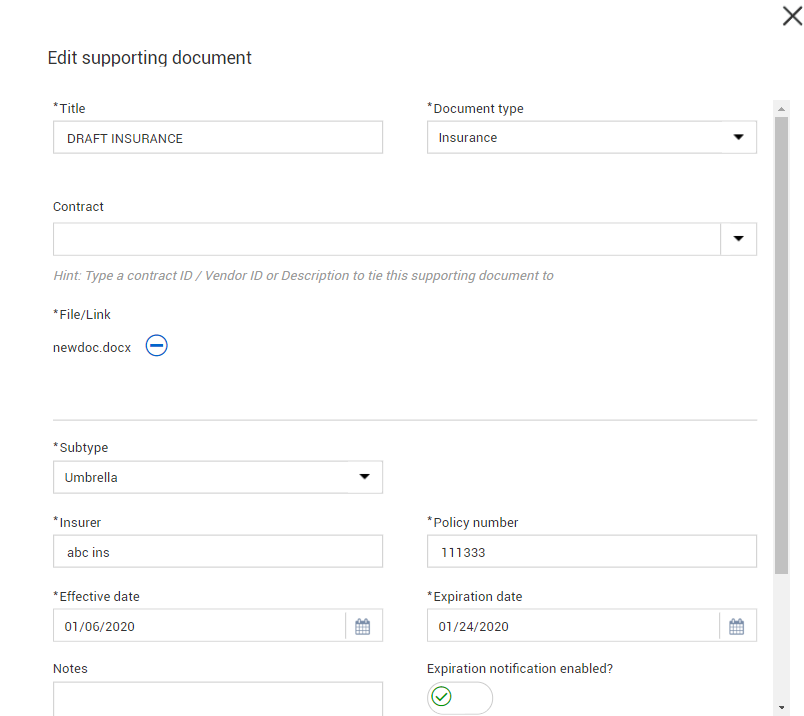Image resolution: width=804 pixels, height=716 pixels.
Task: Click scrollbar up arrow
Action: pos(782,105)
